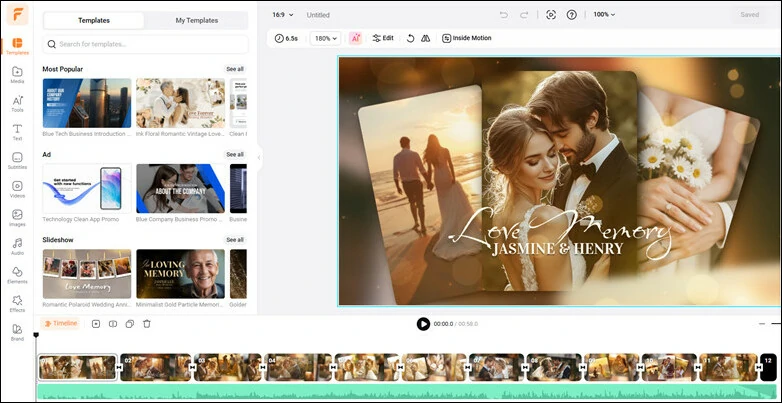Click the screen capture focus icon
This screenshot has width=782, height=403.
[551, 15]
